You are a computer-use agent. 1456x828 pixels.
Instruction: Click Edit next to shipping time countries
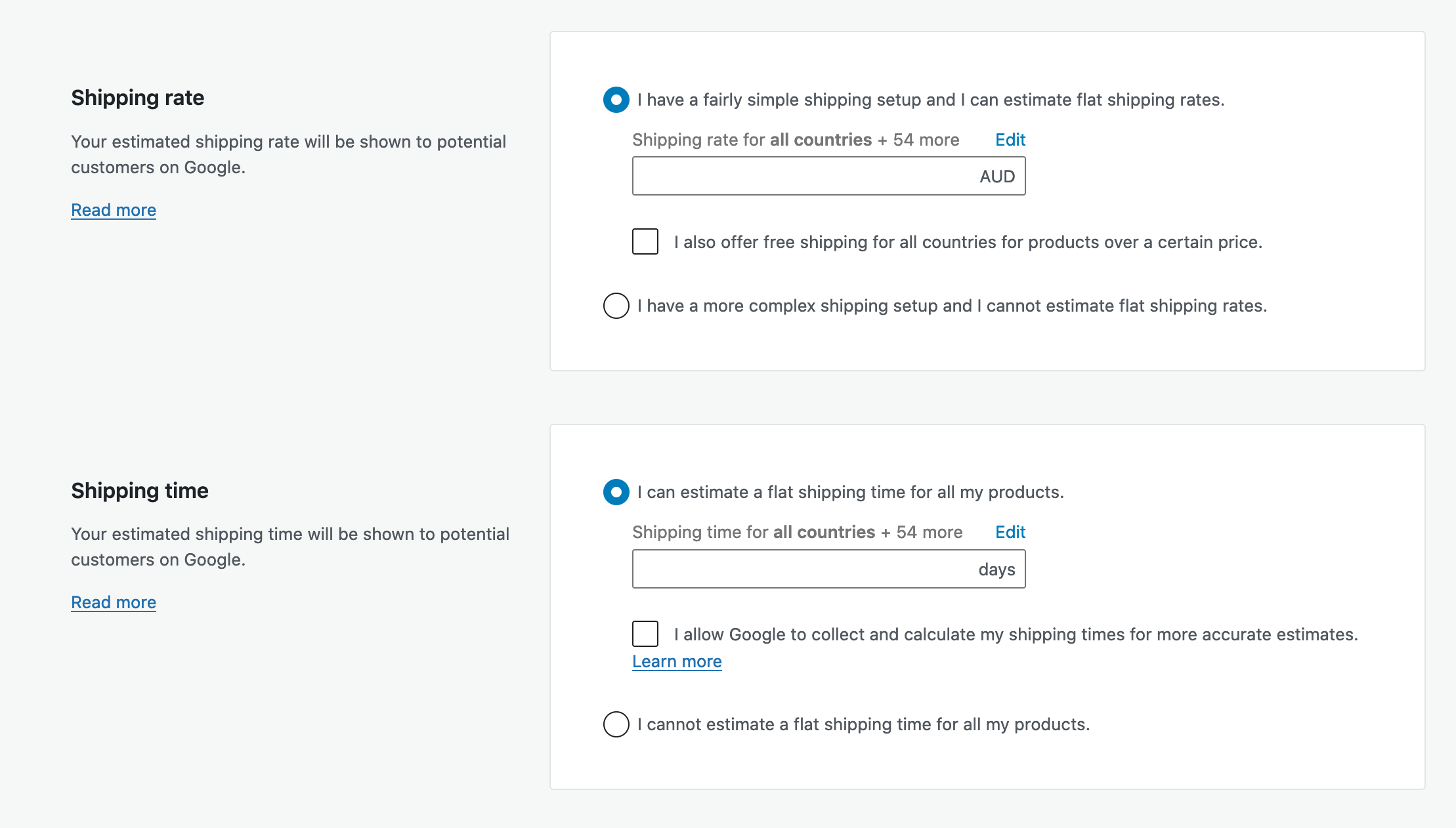pos(1009,532)
